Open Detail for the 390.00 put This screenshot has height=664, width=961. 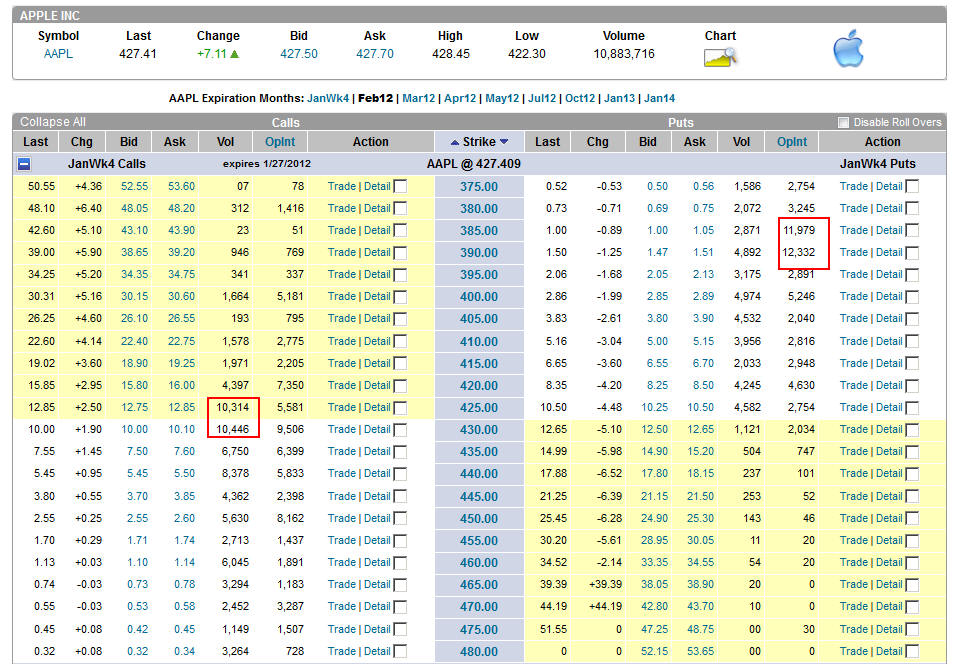[x=889, y=253]
